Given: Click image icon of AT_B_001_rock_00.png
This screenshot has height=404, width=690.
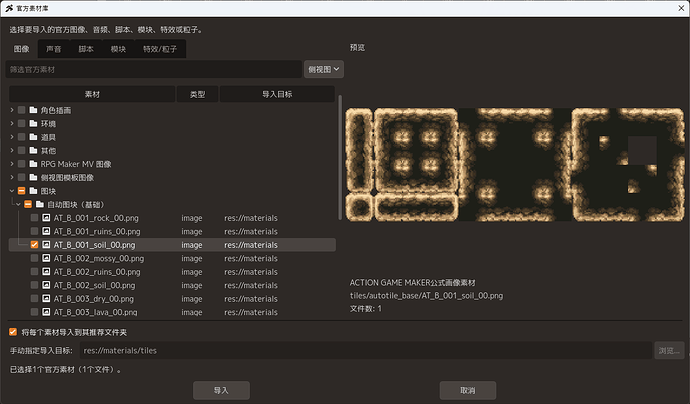Looking at the screenshot, I should 46,218.
